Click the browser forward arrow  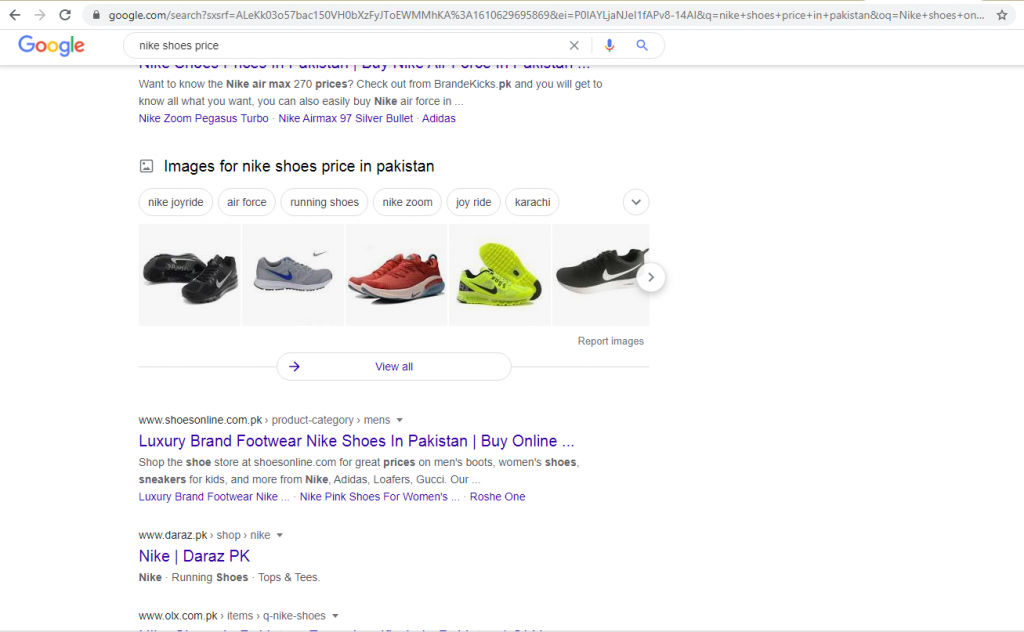(x=40, y=14)
